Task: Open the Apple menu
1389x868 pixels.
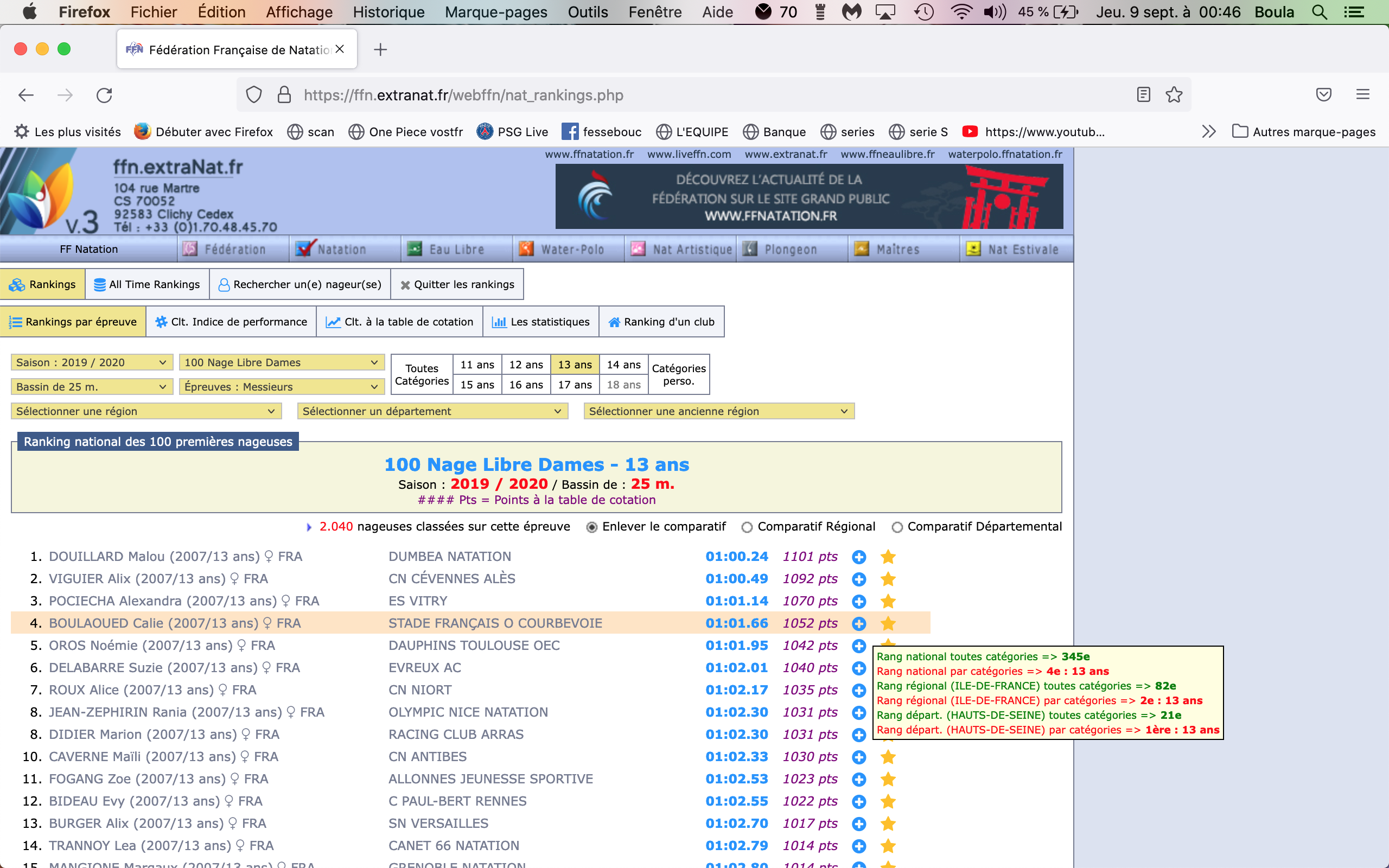Action: coord(29,11)
